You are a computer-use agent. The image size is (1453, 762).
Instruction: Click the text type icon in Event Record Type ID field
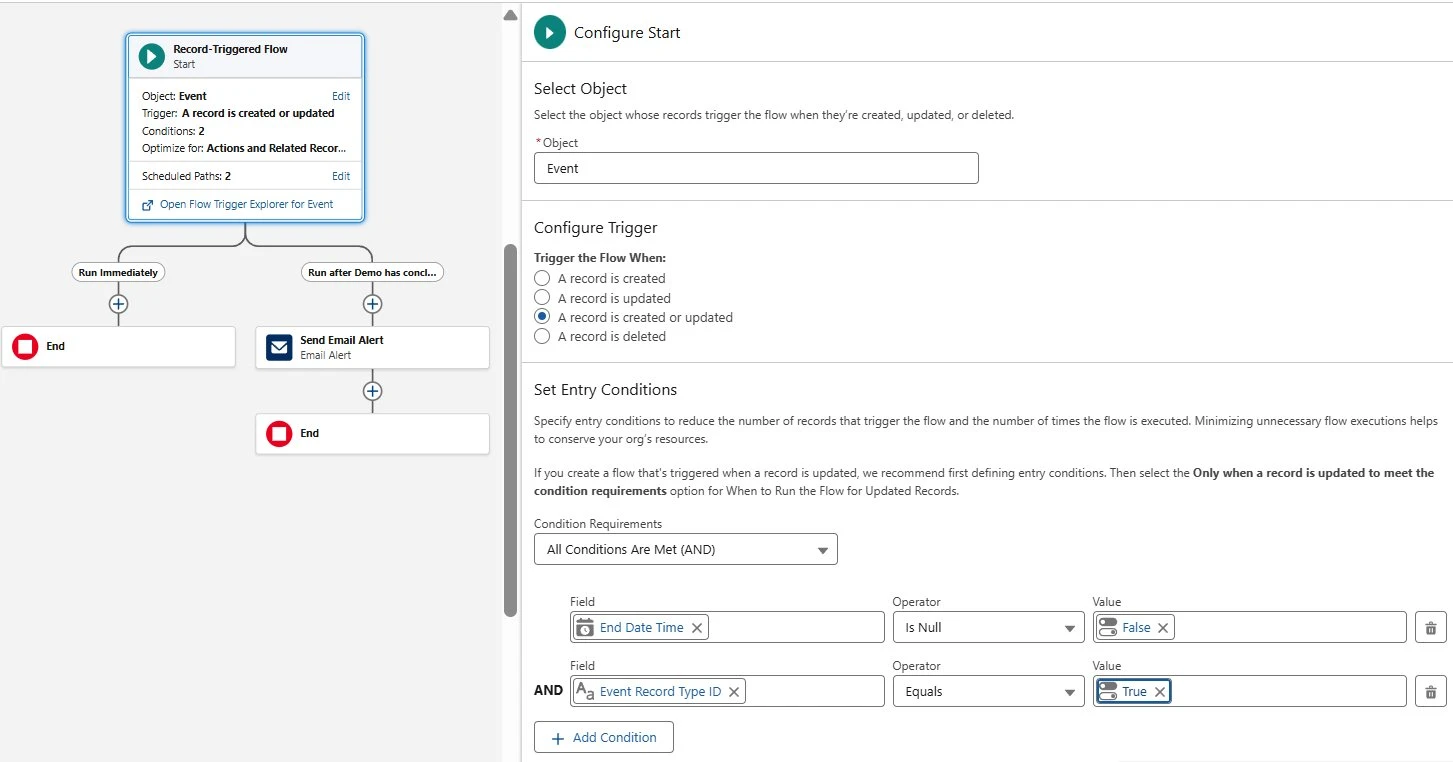coord(585,691)
